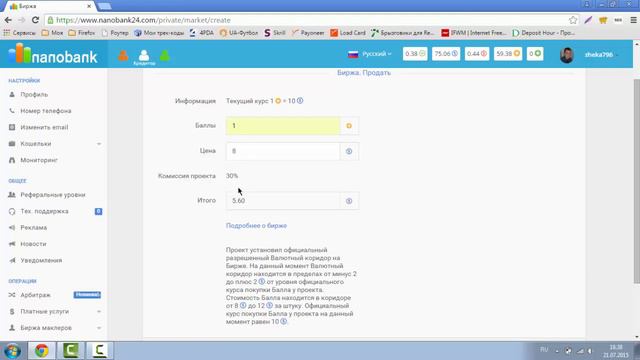
Task: Open Реклама in the sidebar
Action: (x=33, y=227)
